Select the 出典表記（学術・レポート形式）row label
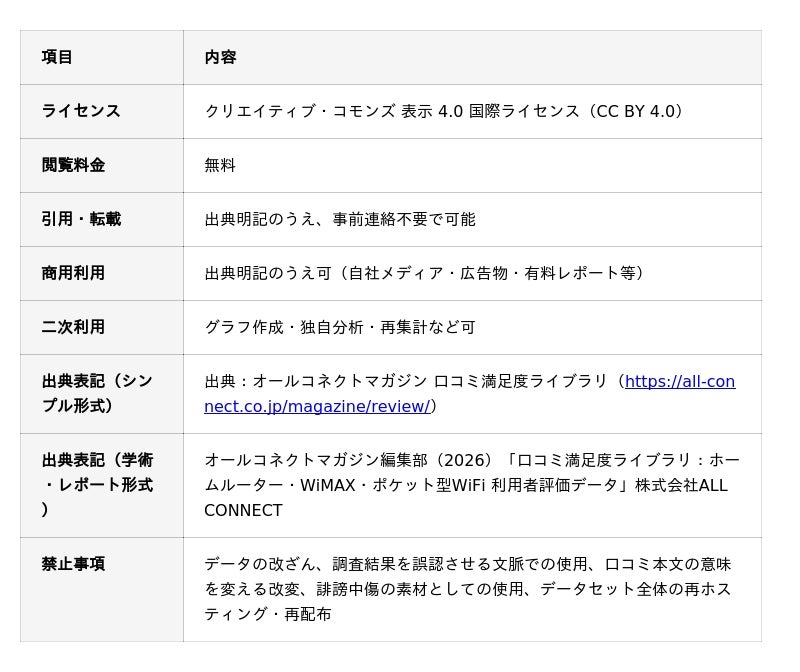Viewport: 800px width, 672px height. pos(97,485)
